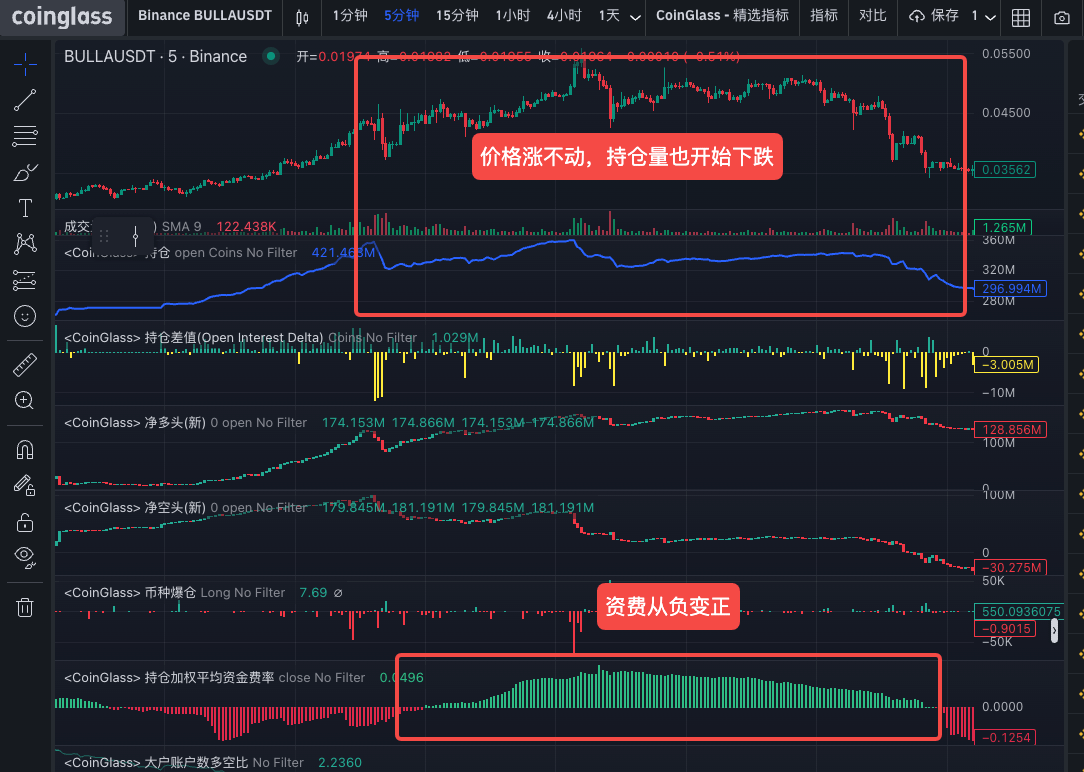Click the BULLAUSDT · 5 · Binance title
Screen dimensions: 1084x772
[x=156, y=57]
